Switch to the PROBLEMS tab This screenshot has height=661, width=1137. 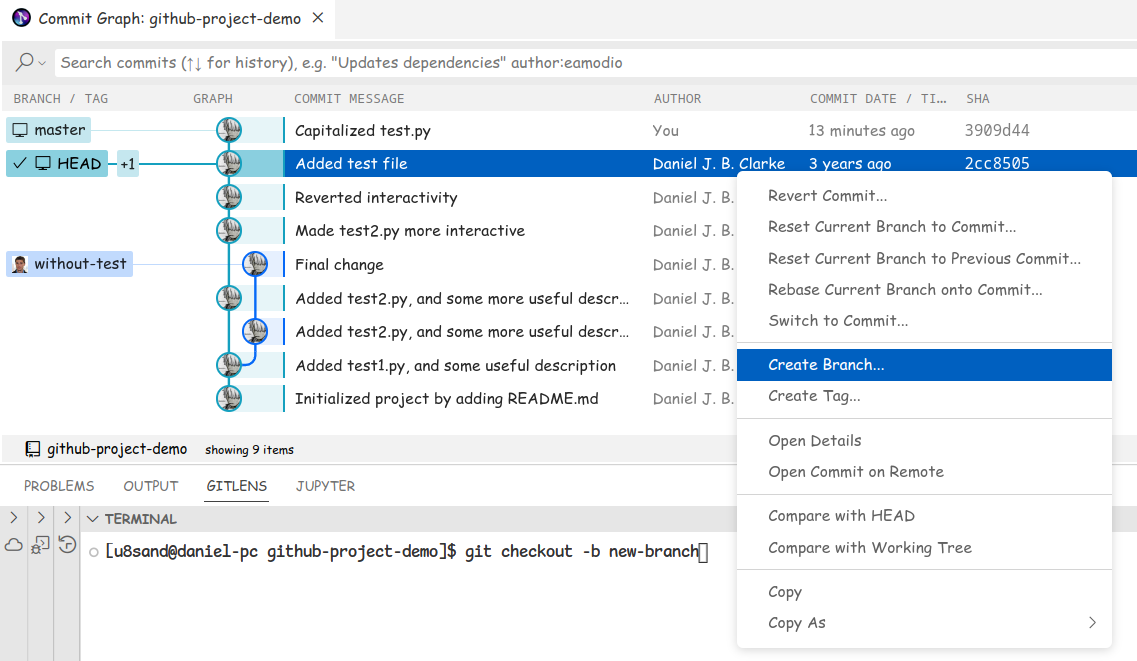click(59, 486)
